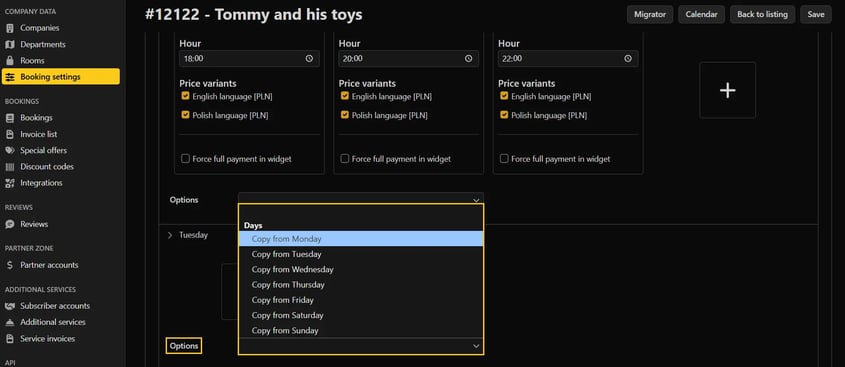Click the Additional services bell icon
845x367 pixels.
[10, 322]
